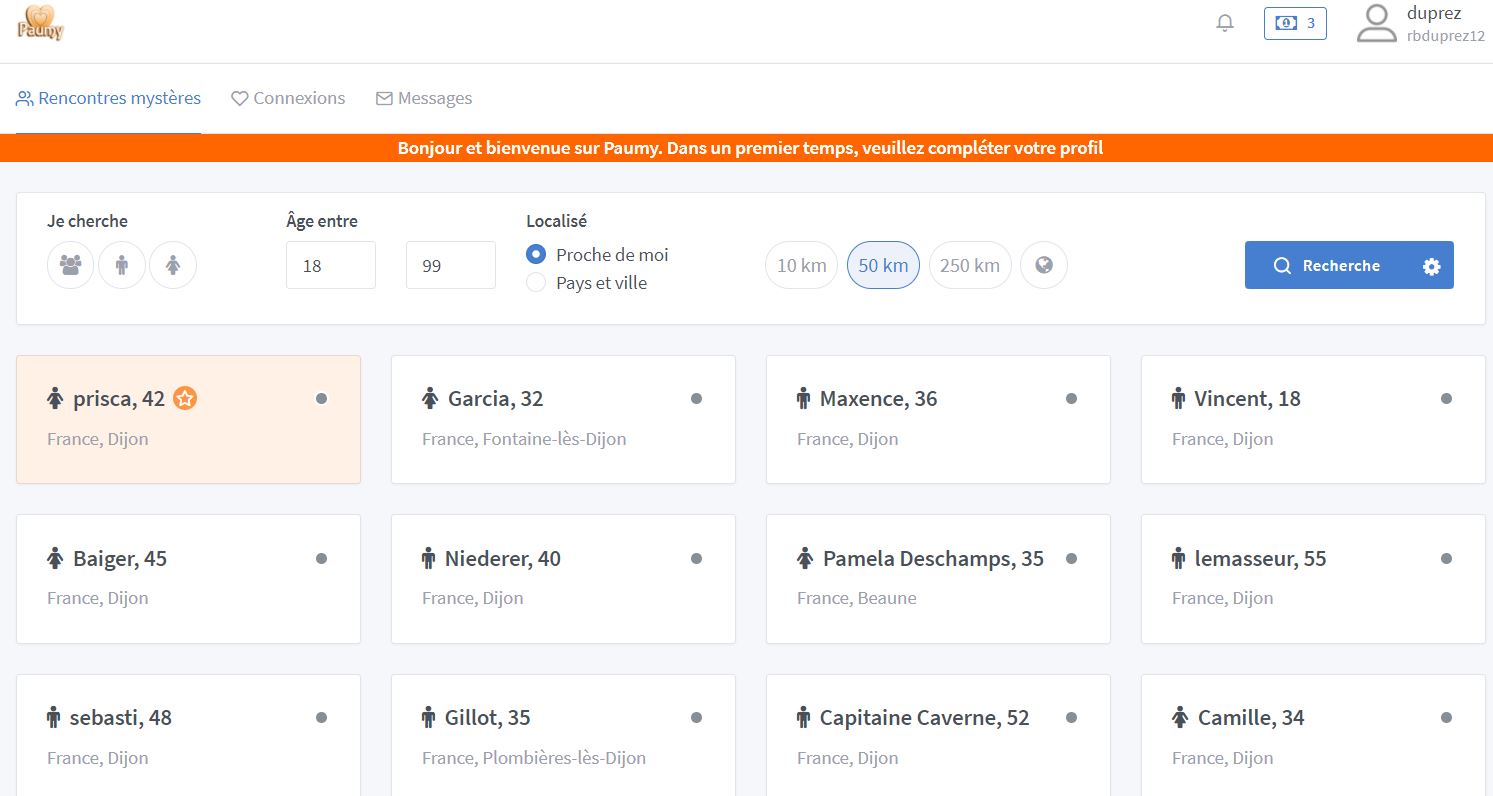The height and width of the screenshot is (796, 1493).
Task: Click the female icon beside Garcia
Action: coord(430,398)
